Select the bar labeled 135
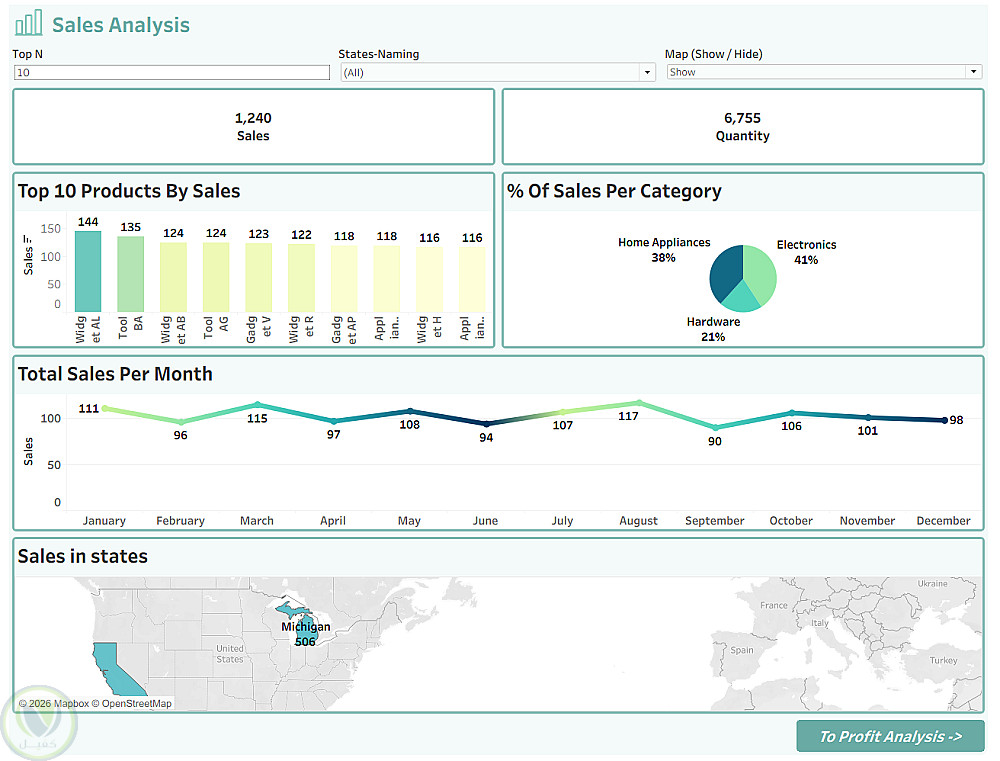 (x=131, y=274)
